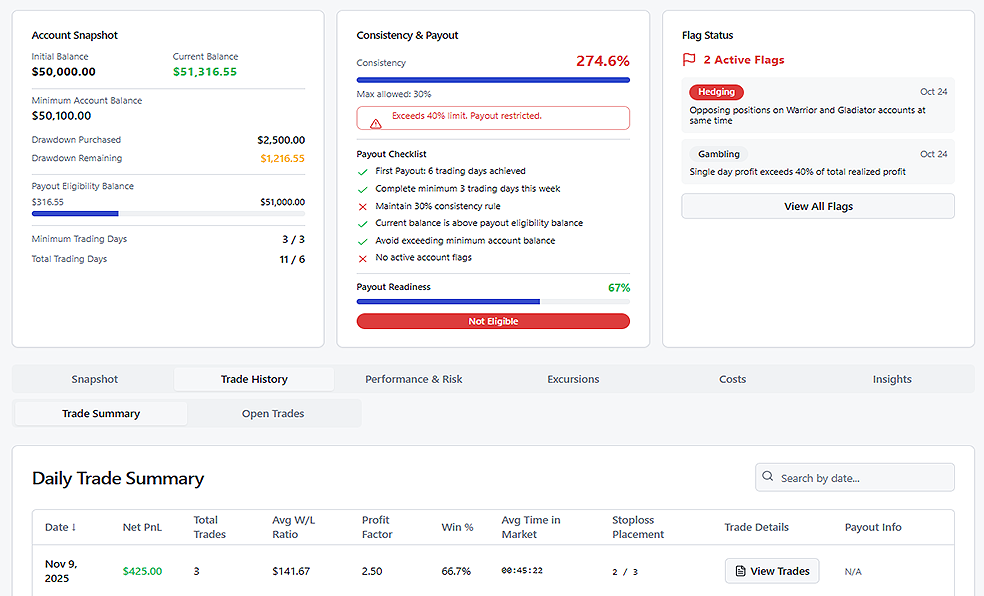Click the magnifier icon in date search
This screenshot has width=984, height=596.
point(768,478)
